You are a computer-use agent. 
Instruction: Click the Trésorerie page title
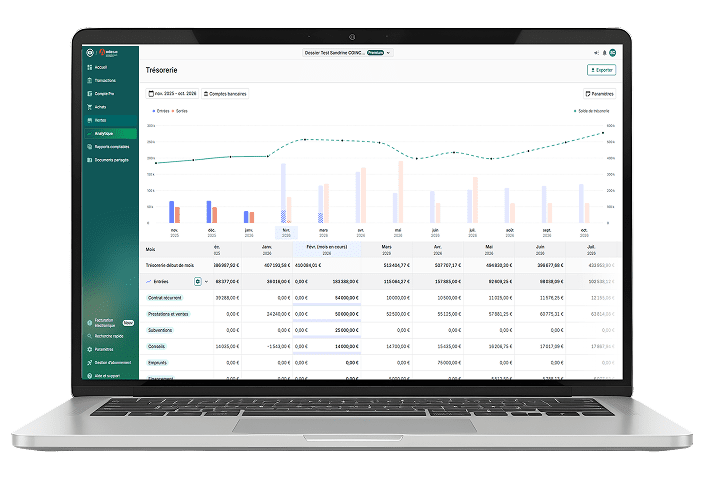pyautogui.click(x=161, y=70)
